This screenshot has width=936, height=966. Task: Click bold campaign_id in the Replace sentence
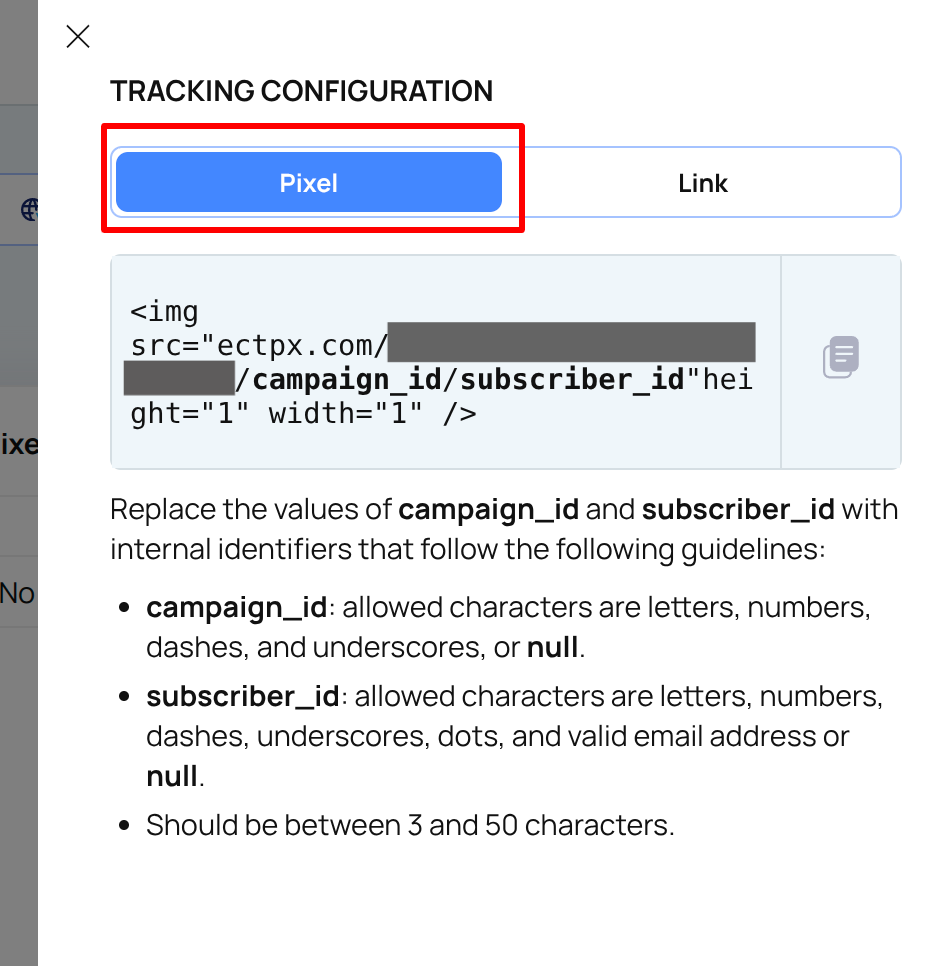[x=488, y=510]
